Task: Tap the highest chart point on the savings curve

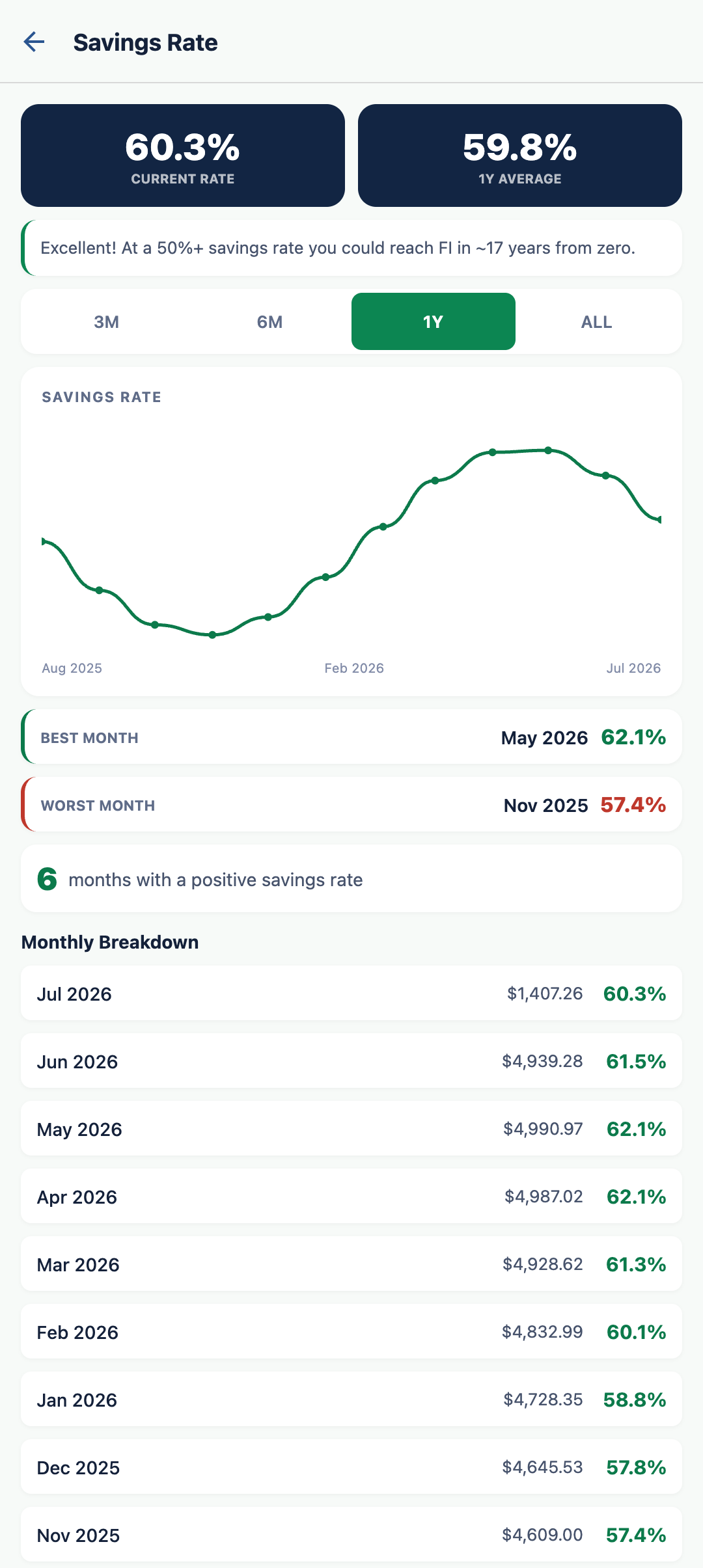Action: coord(548,450)
